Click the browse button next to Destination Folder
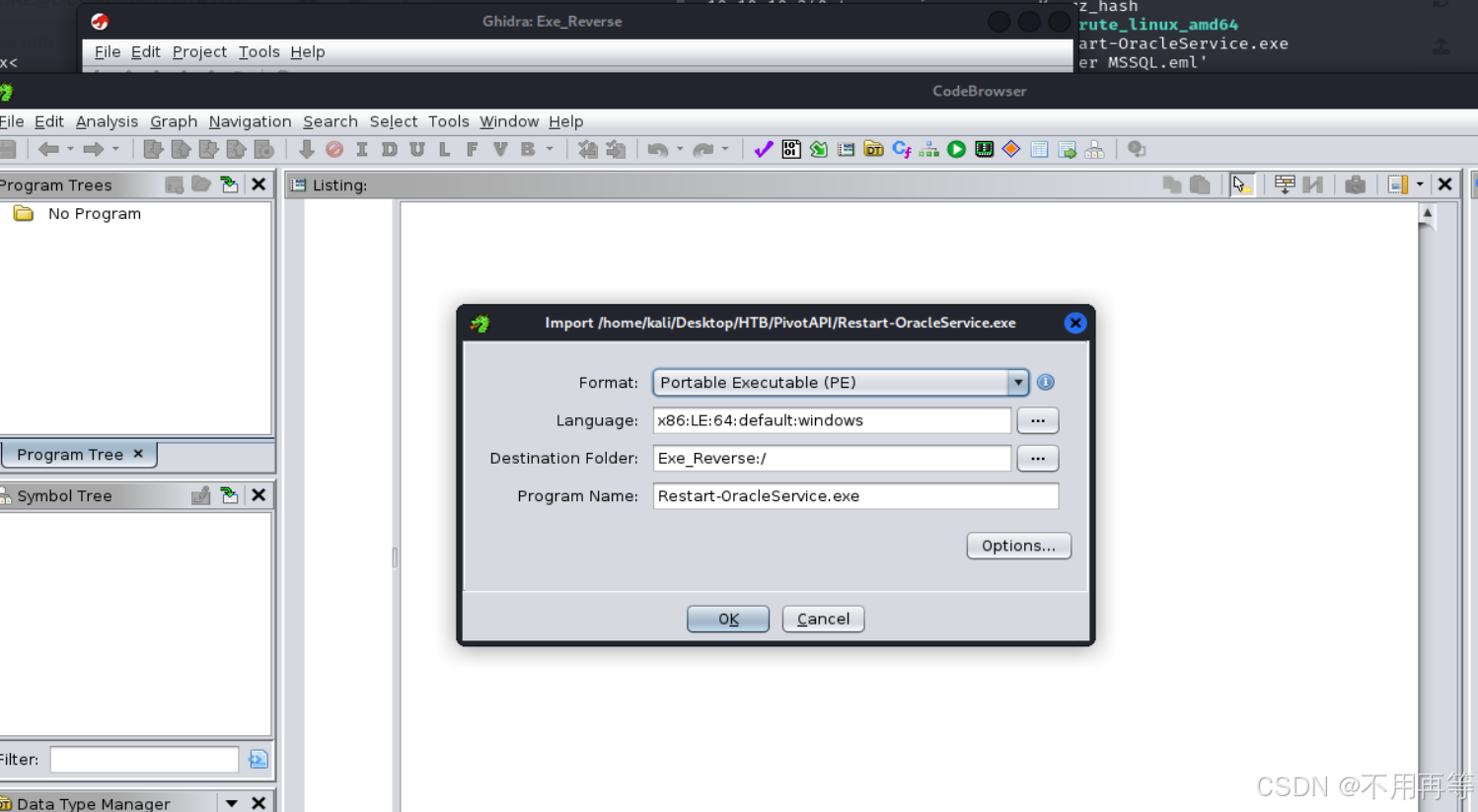 [x=1038, y=458]
